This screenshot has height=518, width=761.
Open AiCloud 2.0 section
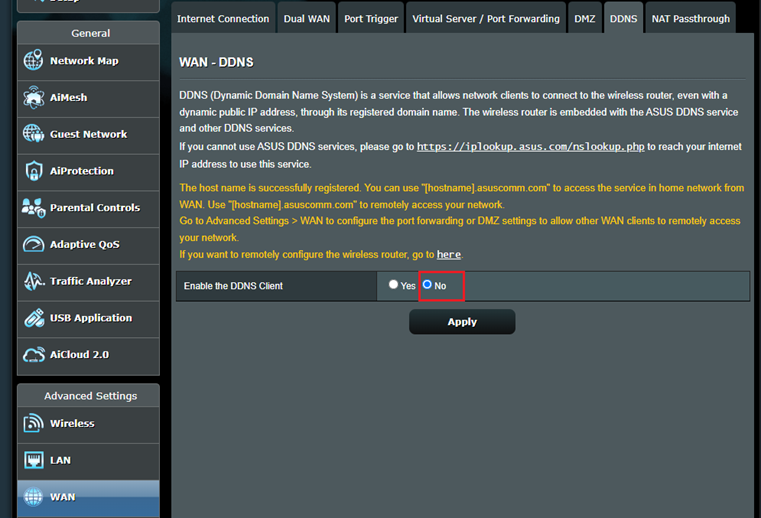[x=88, y=356]
